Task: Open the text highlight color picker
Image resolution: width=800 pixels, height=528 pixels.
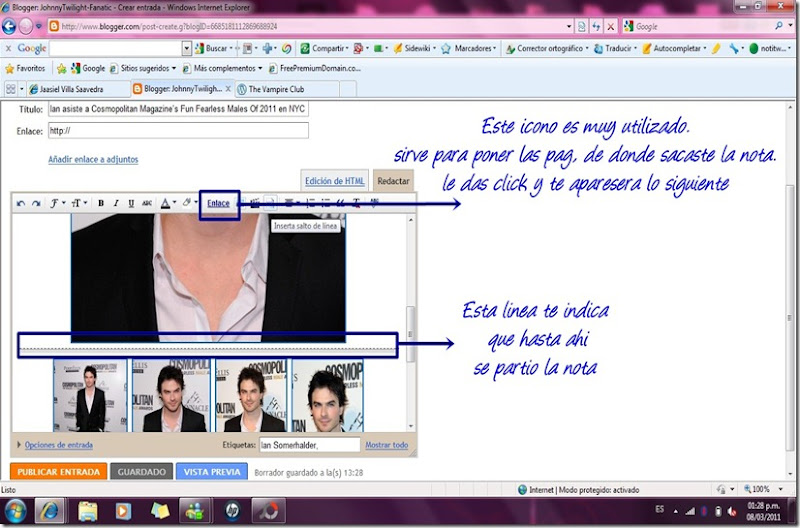Action: (x=189, y=203)
